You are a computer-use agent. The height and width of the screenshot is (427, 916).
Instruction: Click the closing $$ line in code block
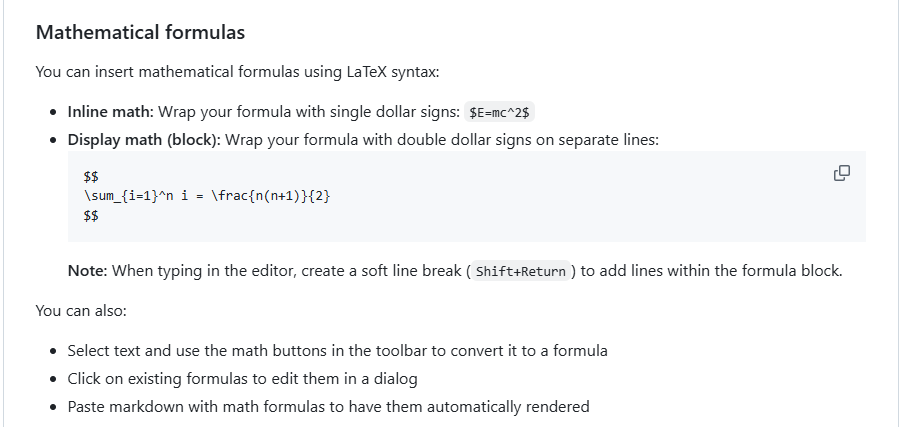91,215
